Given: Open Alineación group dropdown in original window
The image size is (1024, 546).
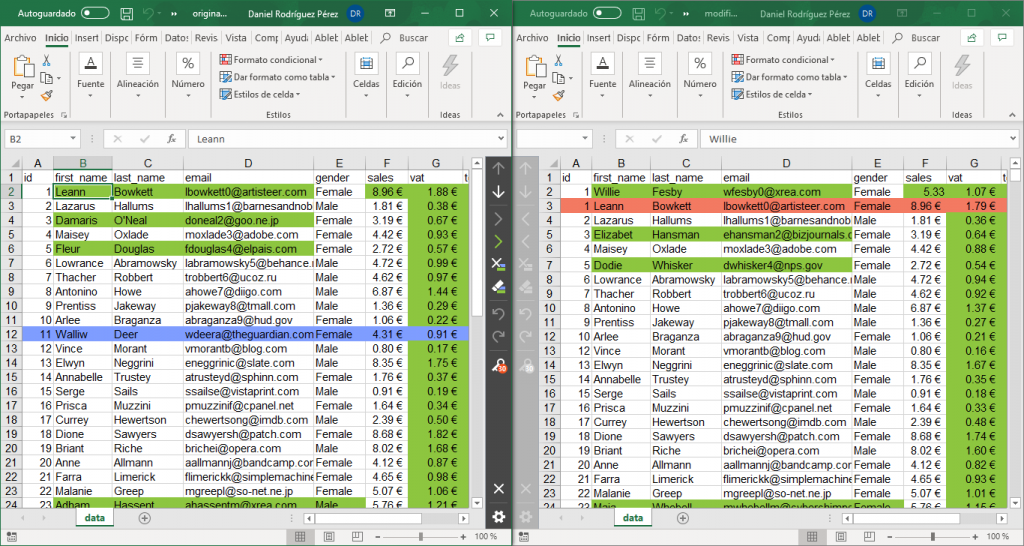Looking at the screenshot, I should pyautogui.click(x=138, y=95).
